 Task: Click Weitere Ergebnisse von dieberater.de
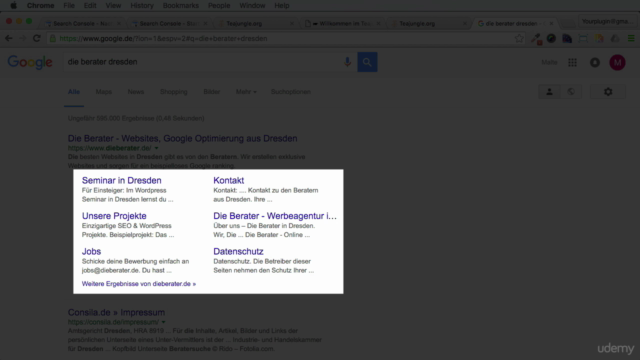point(139,284)
